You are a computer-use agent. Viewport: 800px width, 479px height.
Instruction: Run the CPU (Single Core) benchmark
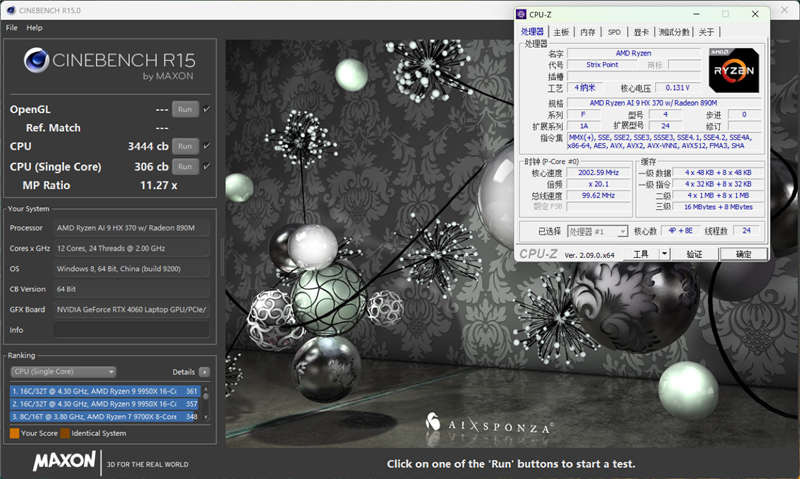click(x=185, y=166)
